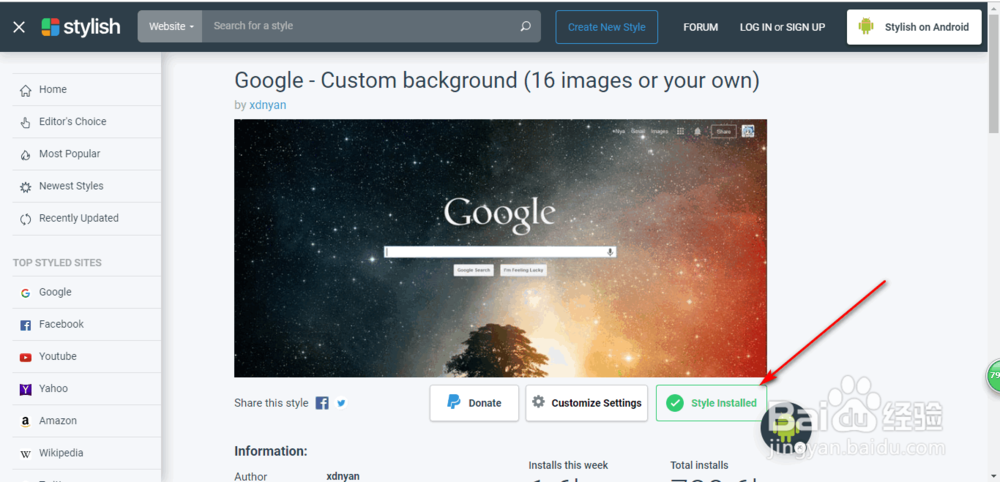Expand the Website search filter dropdown
The width and height of the screenshot is (1000, 482).
click(x=170, y=27)
